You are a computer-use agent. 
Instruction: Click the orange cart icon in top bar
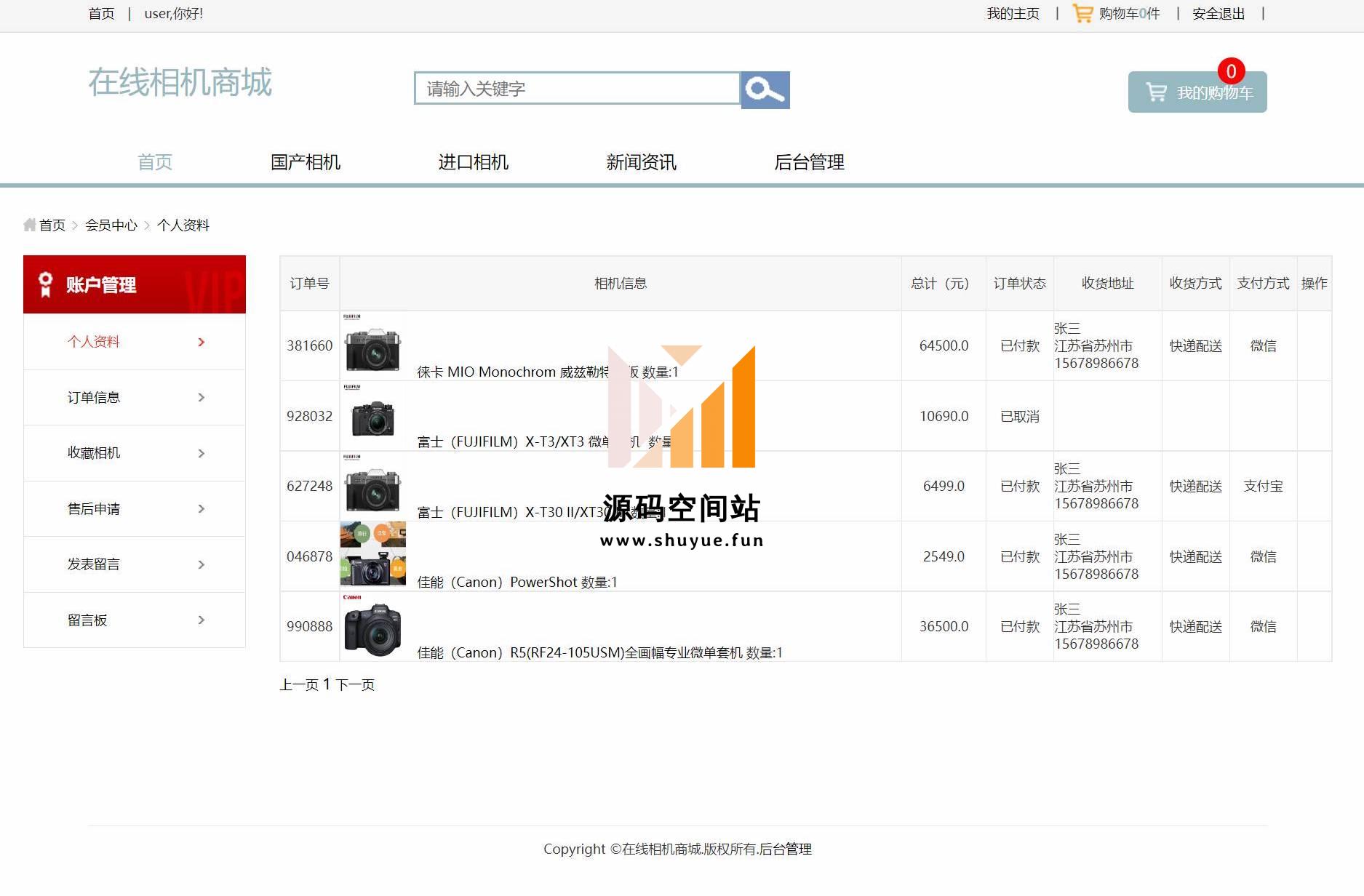1082,13
